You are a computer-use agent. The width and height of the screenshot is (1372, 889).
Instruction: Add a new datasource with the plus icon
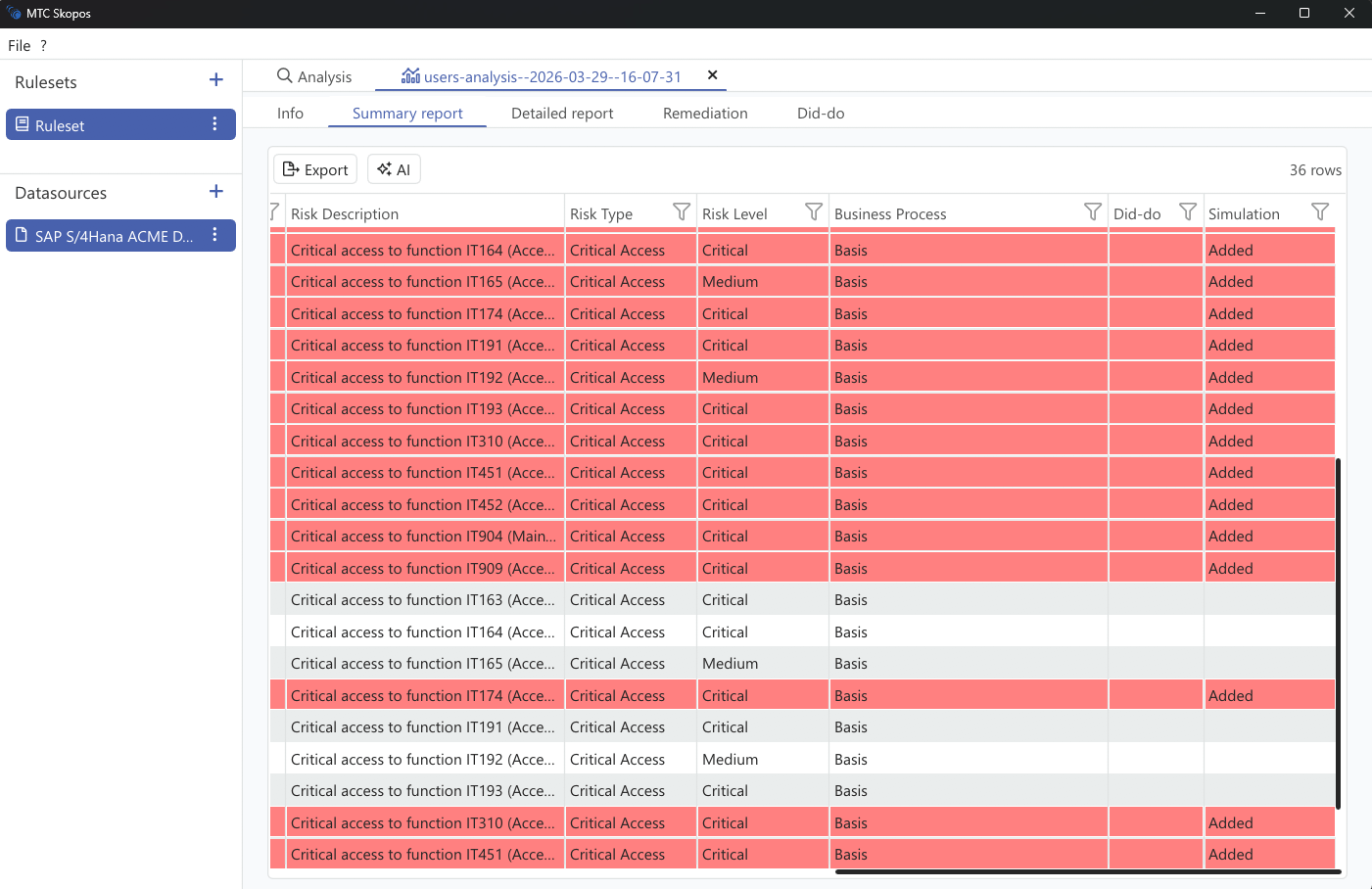(215, 192)
